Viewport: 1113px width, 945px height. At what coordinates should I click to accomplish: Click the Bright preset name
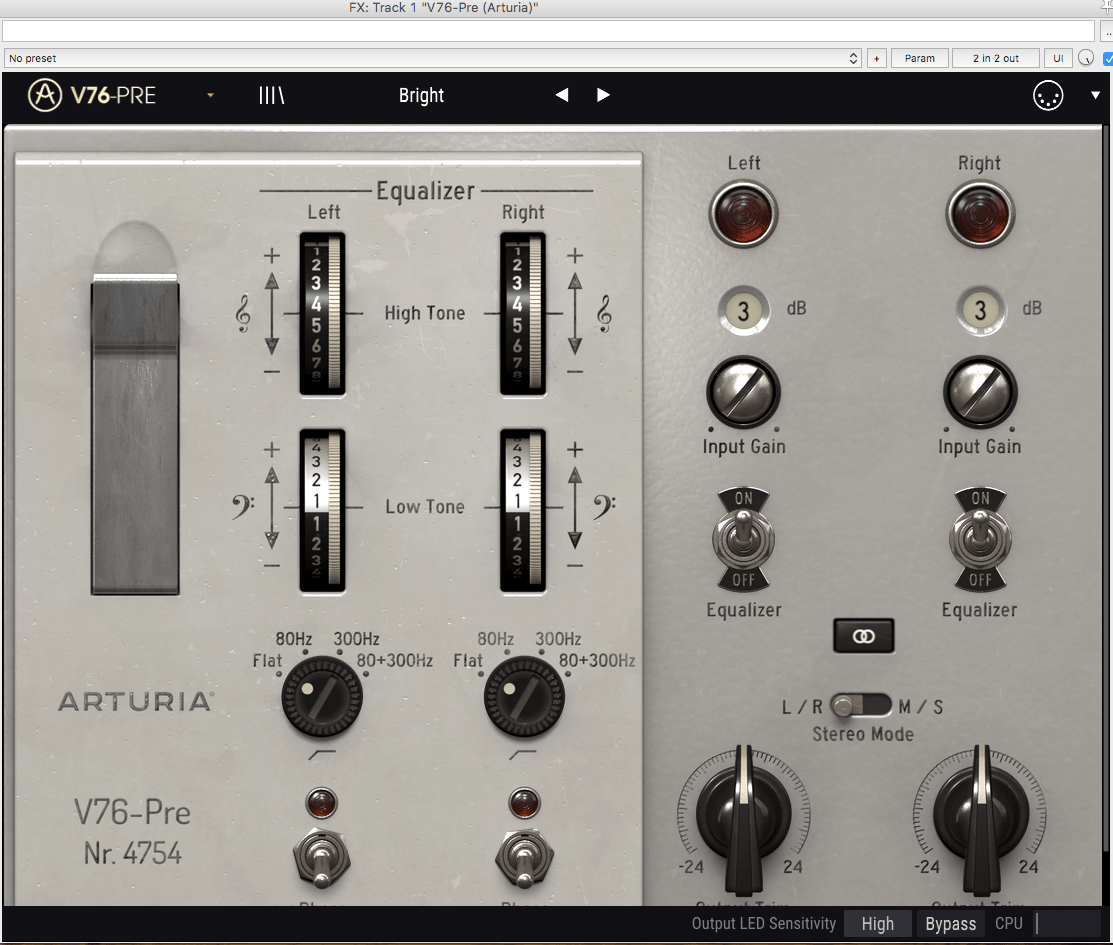tap(421, 95)
